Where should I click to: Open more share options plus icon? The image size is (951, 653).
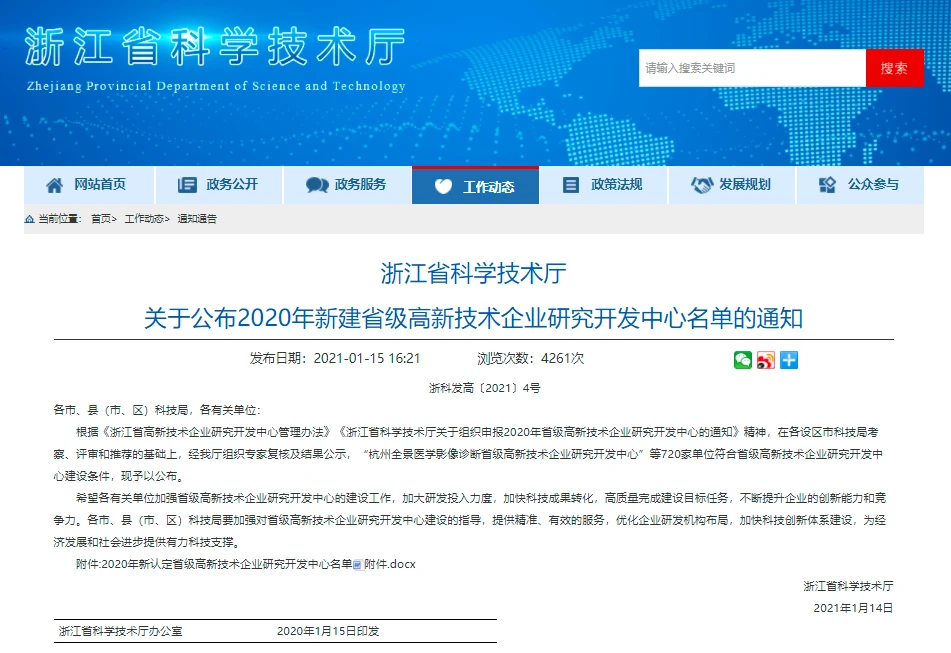click(x=789, y=360)
